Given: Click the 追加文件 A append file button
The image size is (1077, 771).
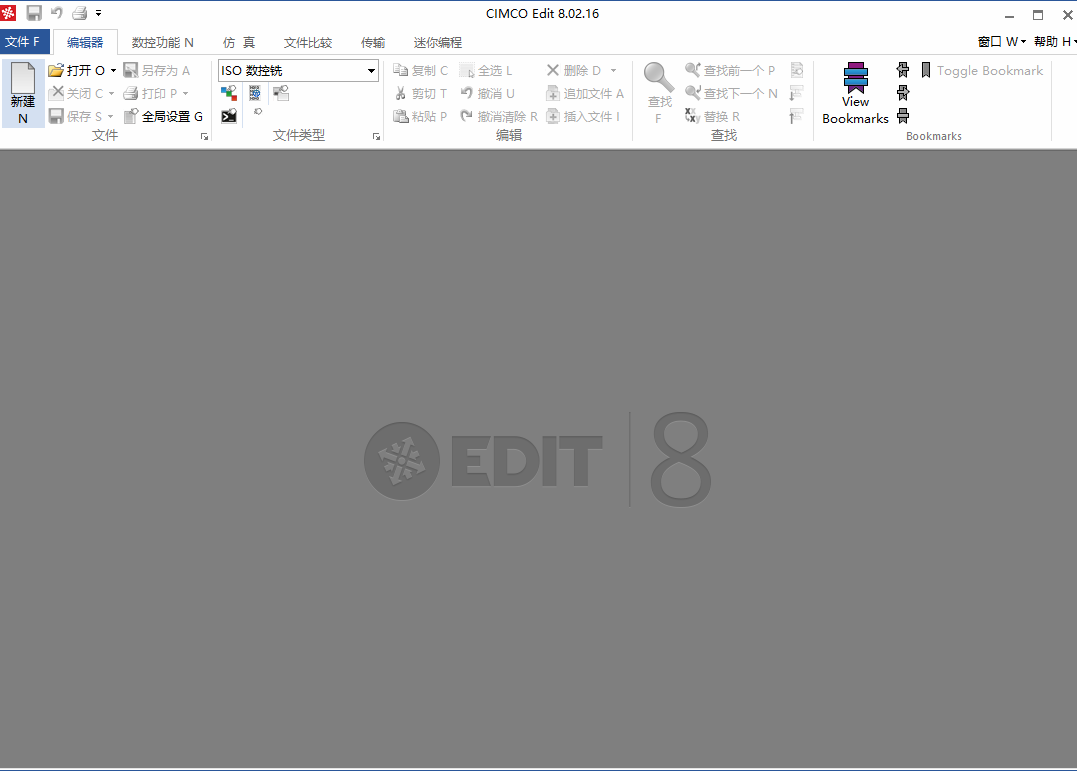Looking at the screenshot, I should 585,93.
